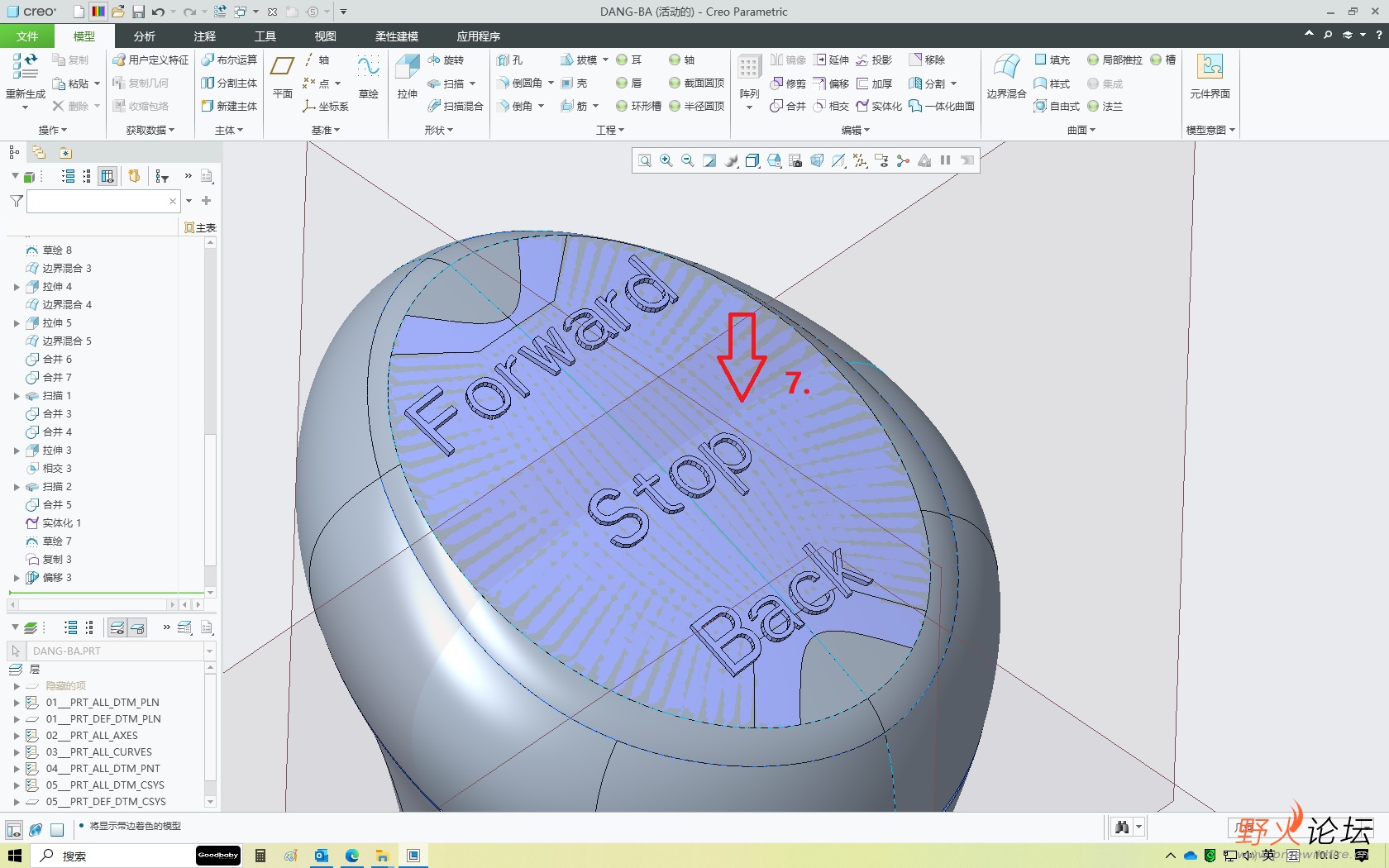The height and width of the screenshot is (868, 1389).
Task: Expand the 扫描 1 tree node
Action: tap(17, 396)
